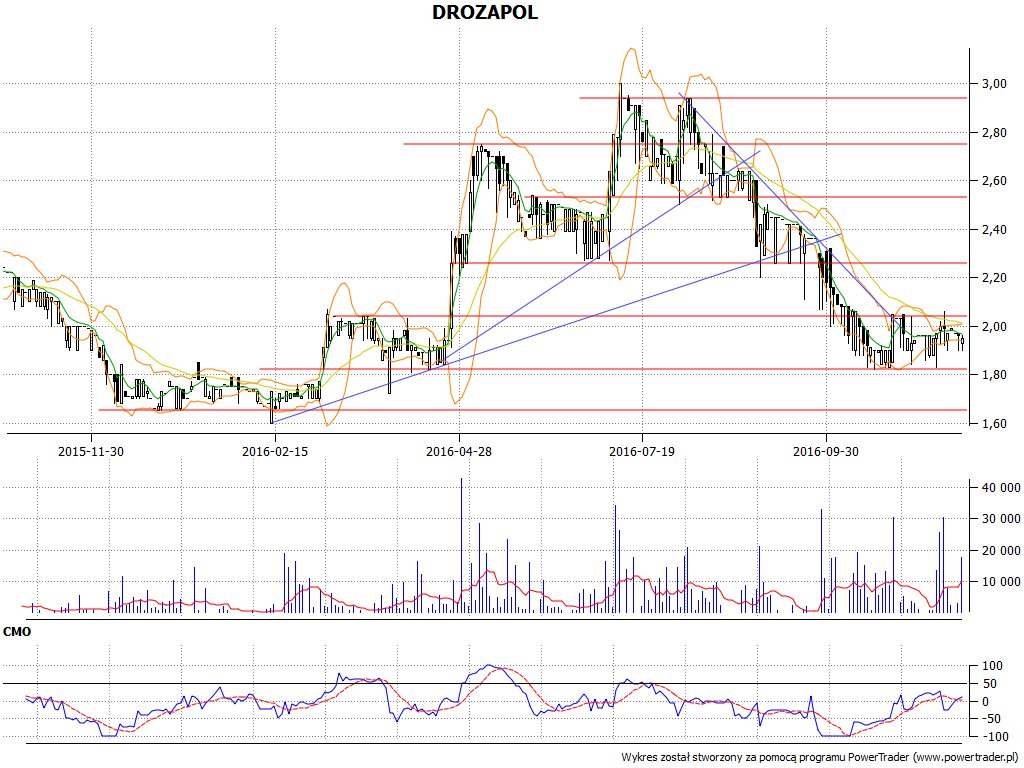Click the 2,20 price axis label
Screen dimensions: 1024x768
tap(993, 278)
